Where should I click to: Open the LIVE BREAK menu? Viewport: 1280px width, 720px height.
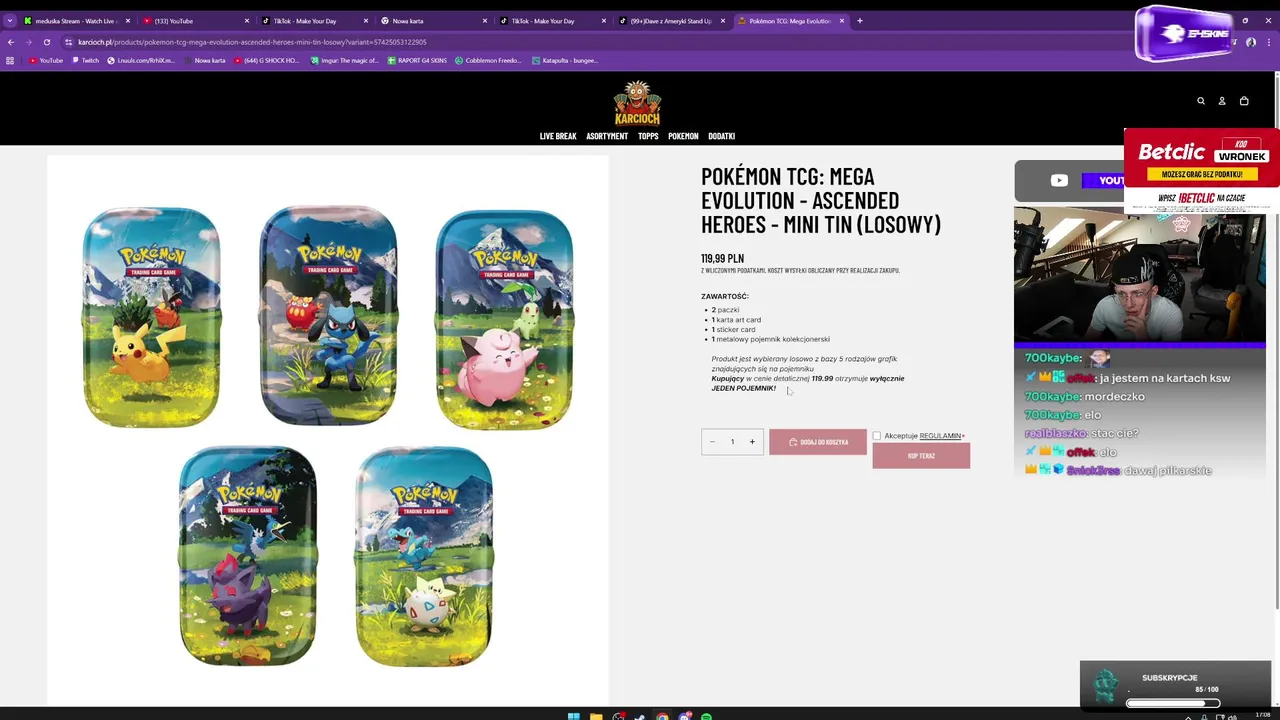click(x=558, y=136)
